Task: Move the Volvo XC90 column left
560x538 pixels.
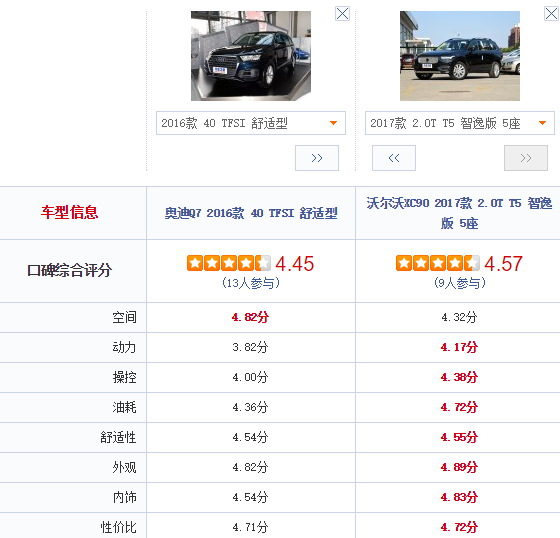Action: [x=394, y=158]
